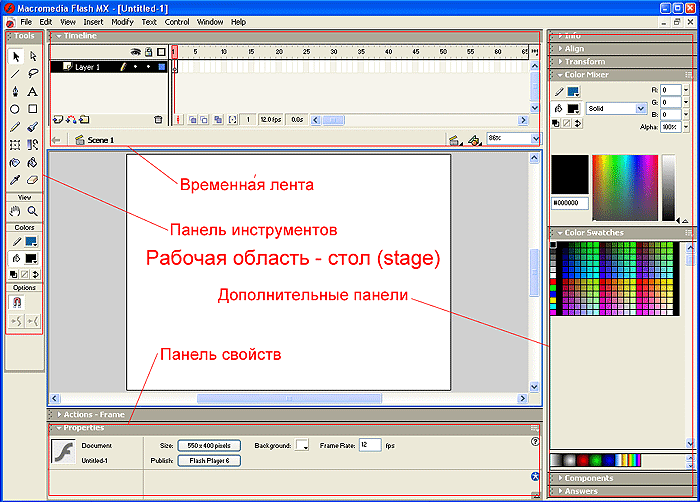Toggle show all layers as outlines
The width and height of the screenshot is (700, 502).
161,52
